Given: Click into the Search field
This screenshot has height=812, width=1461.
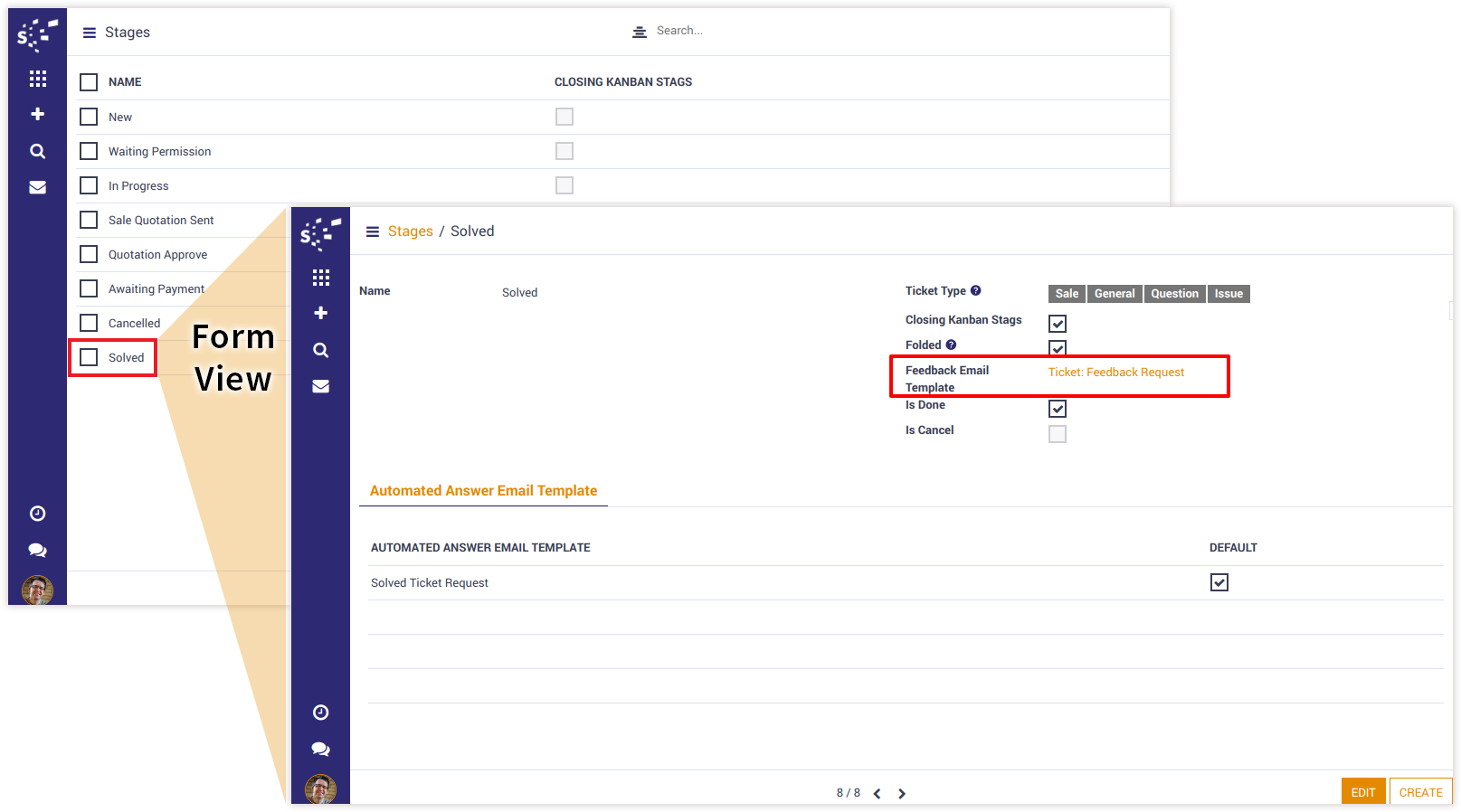Looking at the screenshot, I should pyautogui.click(x=724, y=31).
